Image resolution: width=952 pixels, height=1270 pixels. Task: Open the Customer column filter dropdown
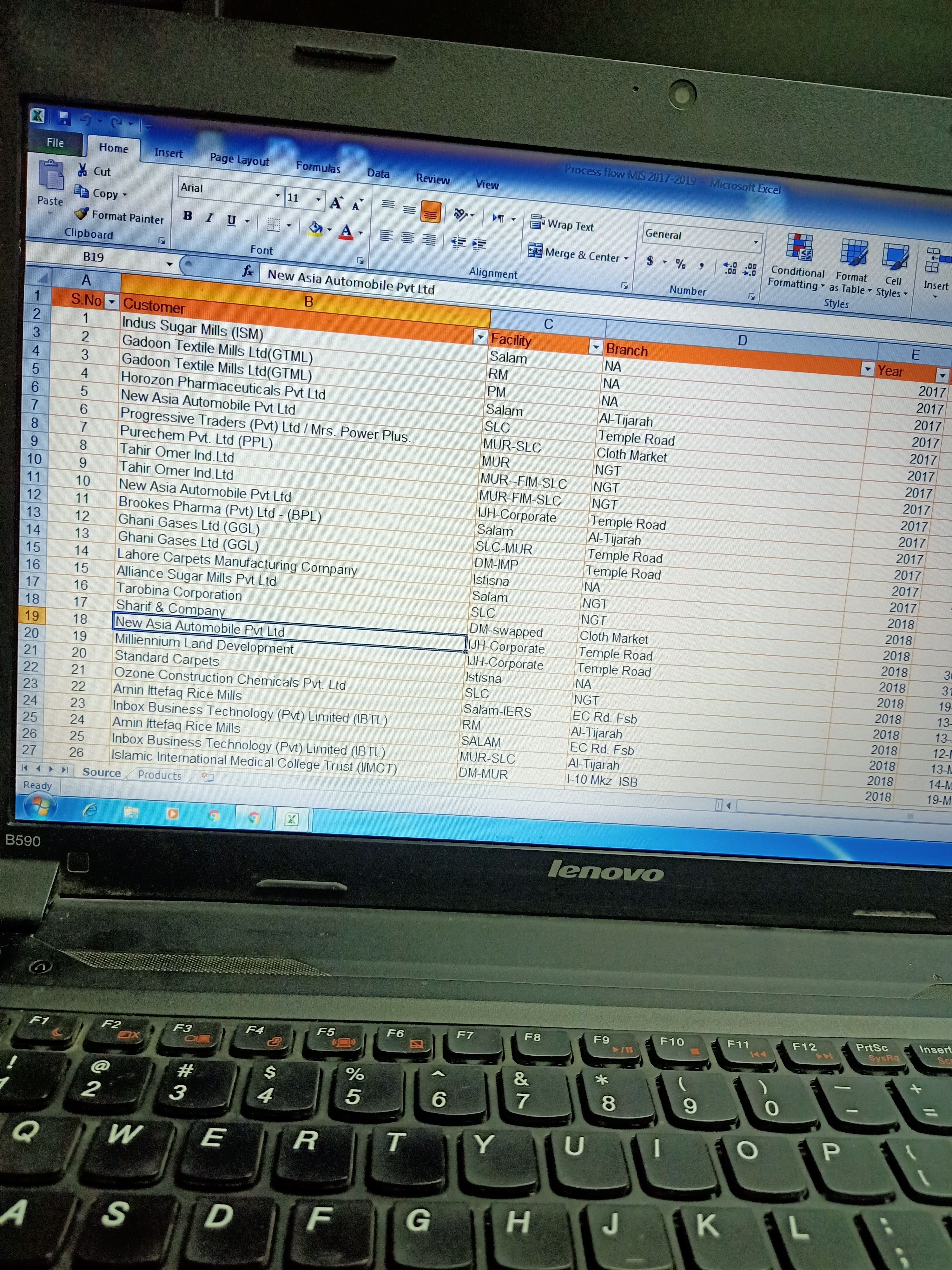click(x=481, y=338)
